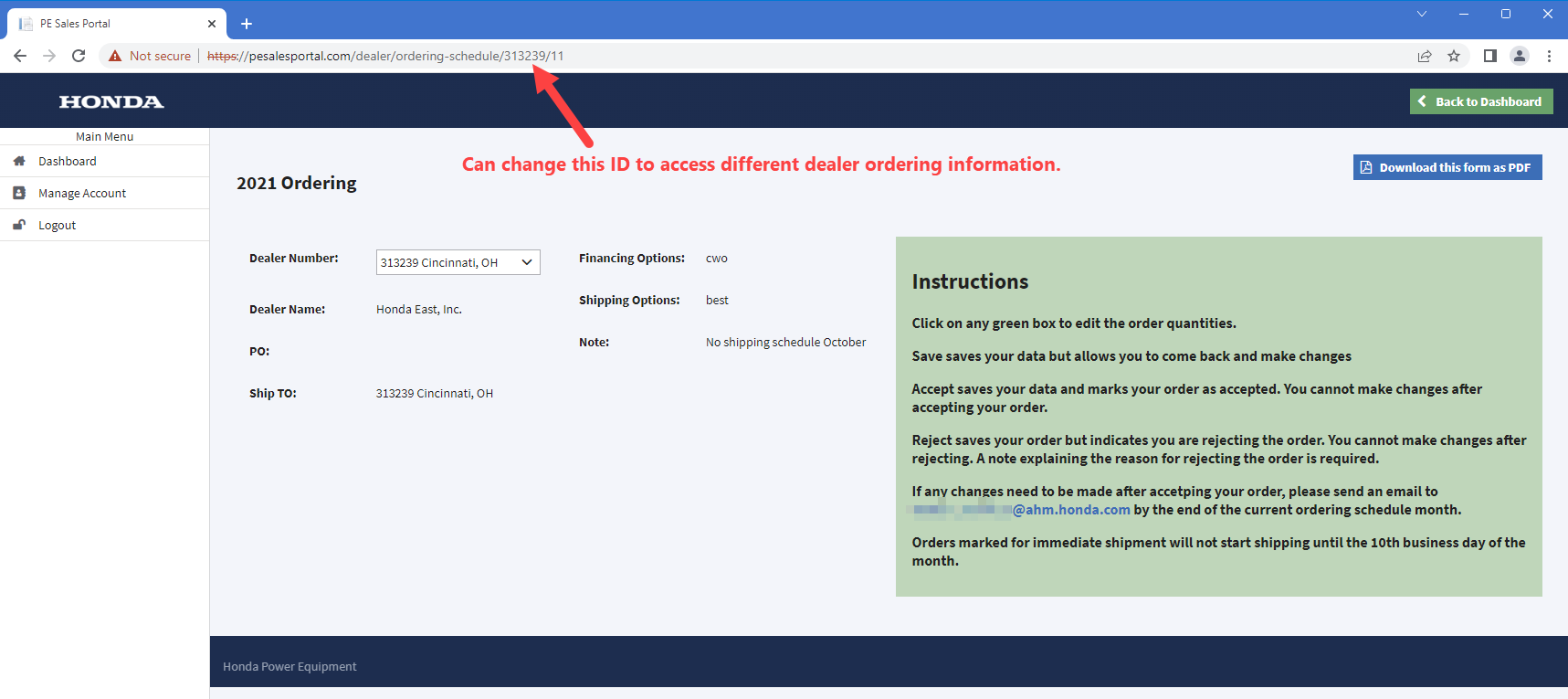
Task: Click Ship To value 313239 Cincinnati, OH
Action: coord(435,394)
